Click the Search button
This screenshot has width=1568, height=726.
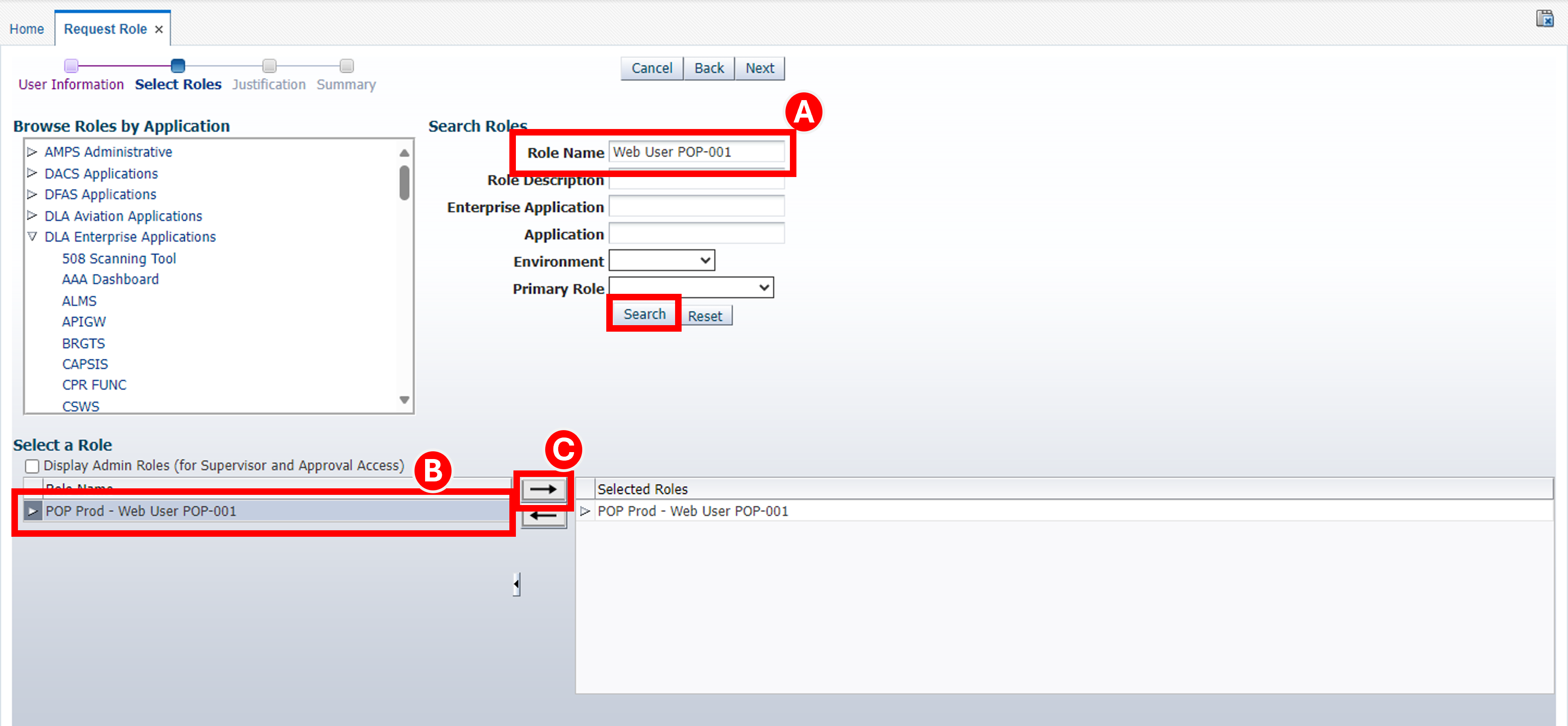[643, 313]
